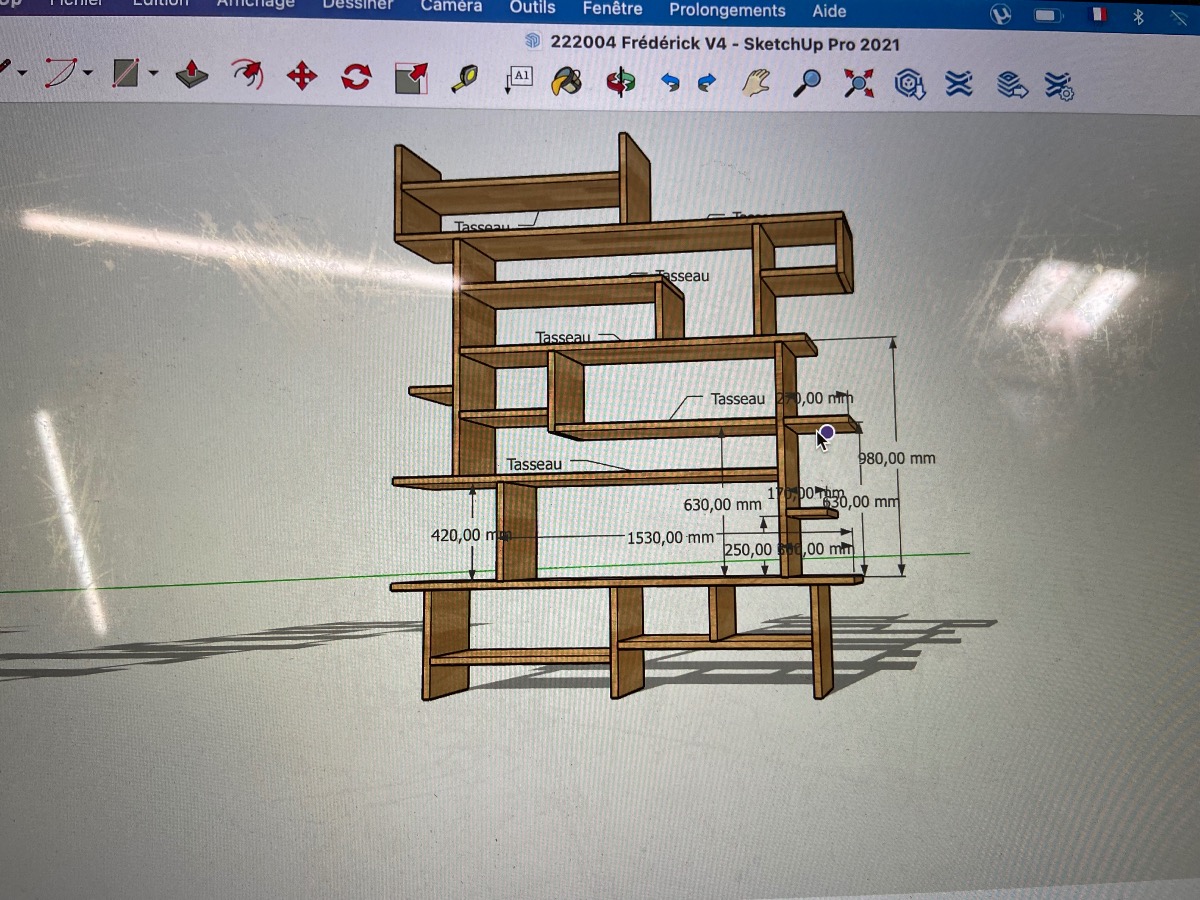Screen dimensions: 1200x900
Task: Select the Offset tool
Action: [246, 74]
